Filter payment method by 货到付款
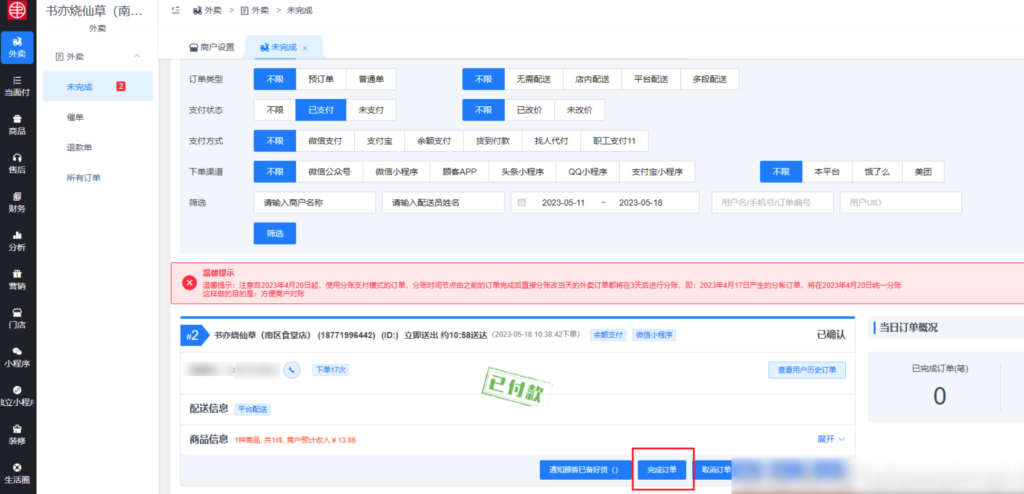Image resolution: width=1024 pixels, height=494 pixels. [492, 141]
